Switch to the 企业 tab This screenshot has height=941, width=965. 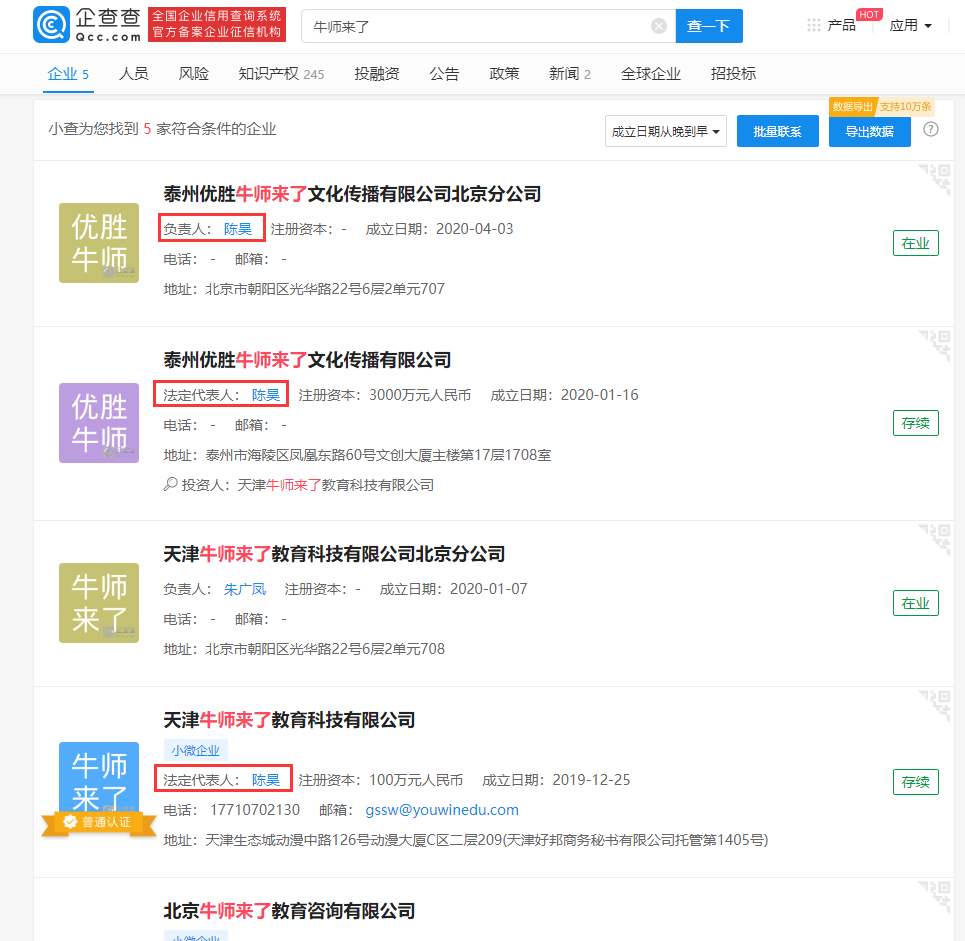68,74
